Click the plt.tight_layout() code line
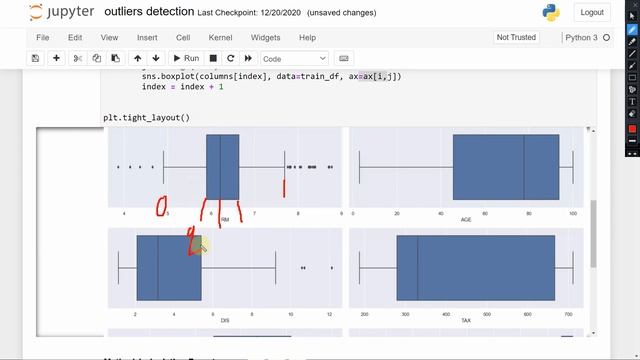The height and width of the screenshot is (360, 640). click(x=147, y=118)
